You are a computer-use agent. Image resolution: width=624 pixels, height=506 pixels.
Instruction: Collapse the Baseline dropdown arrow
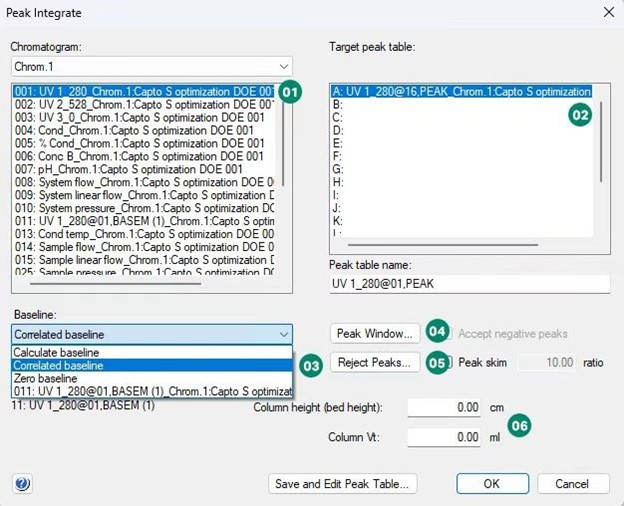pos(282,334)
